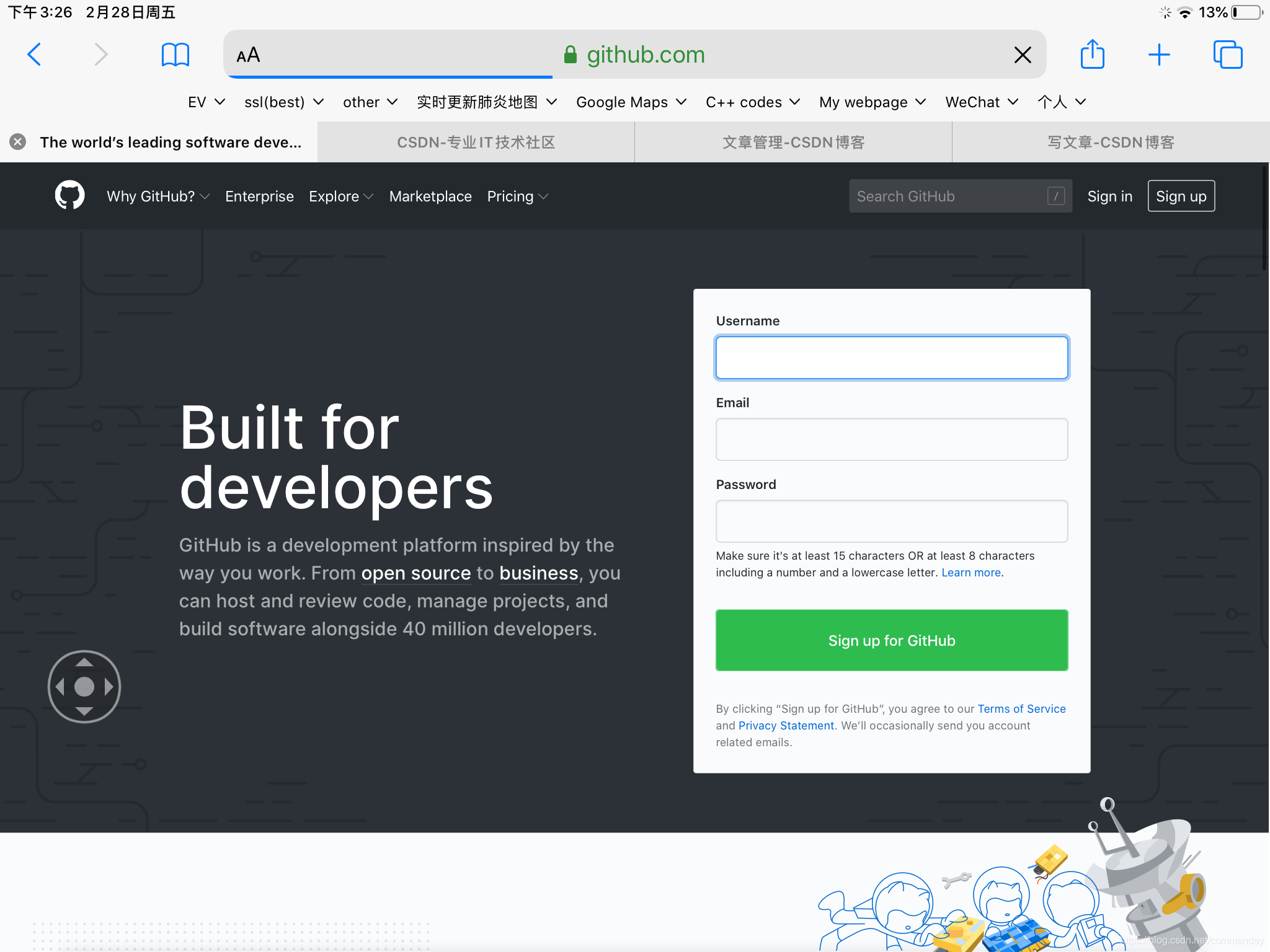The width and height of the screenshot is (1270, 952).
Task: Close the GitHub tab with its X
Action: [x=18, y=142]
